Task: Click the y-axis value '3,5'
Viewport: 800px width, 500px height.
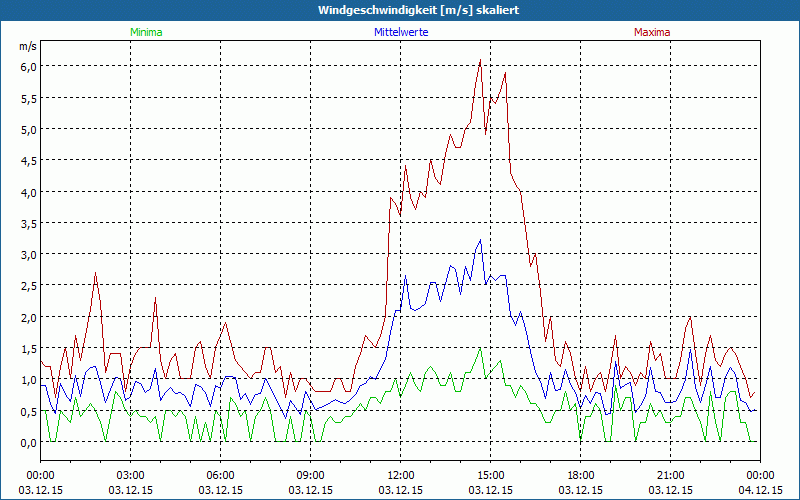Action: (29, 223)
